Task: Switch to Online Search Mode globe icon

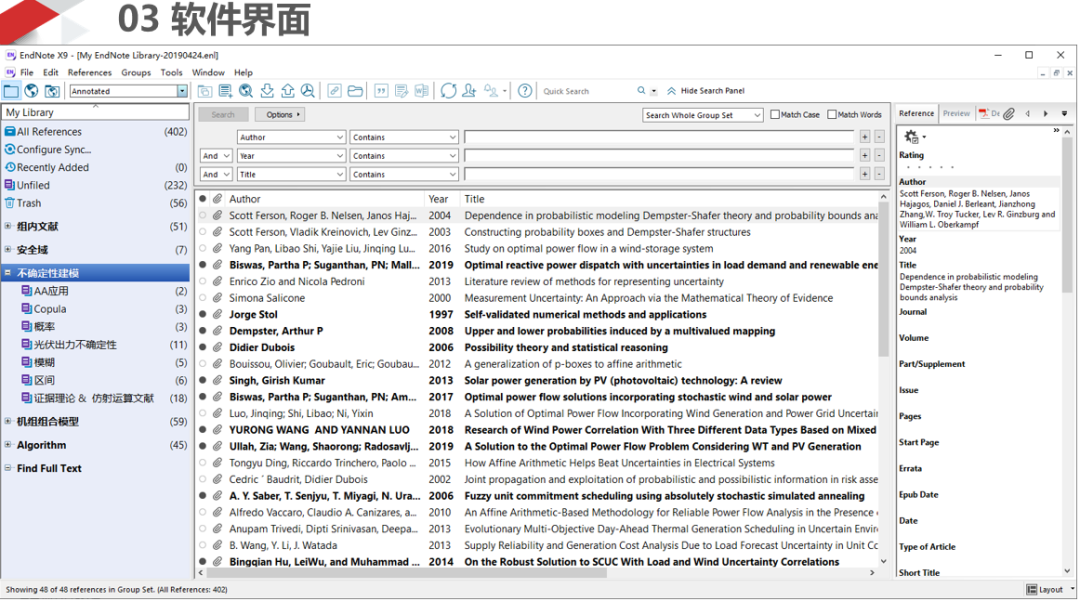Action: click(x=31, y=91)
